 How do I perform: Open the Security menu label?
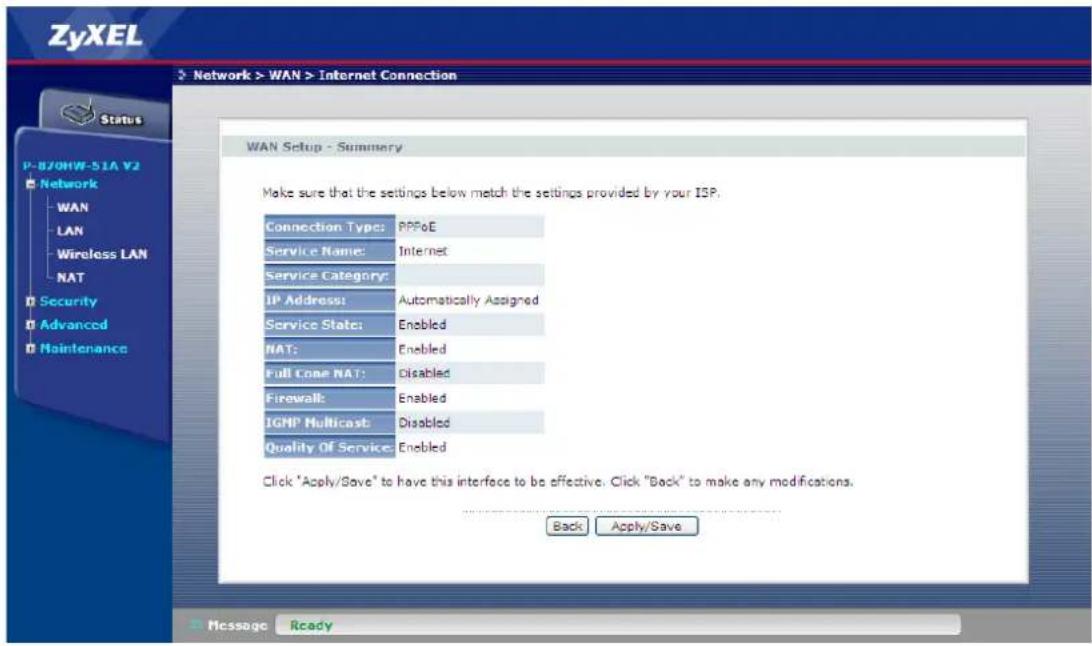(68, 301)
